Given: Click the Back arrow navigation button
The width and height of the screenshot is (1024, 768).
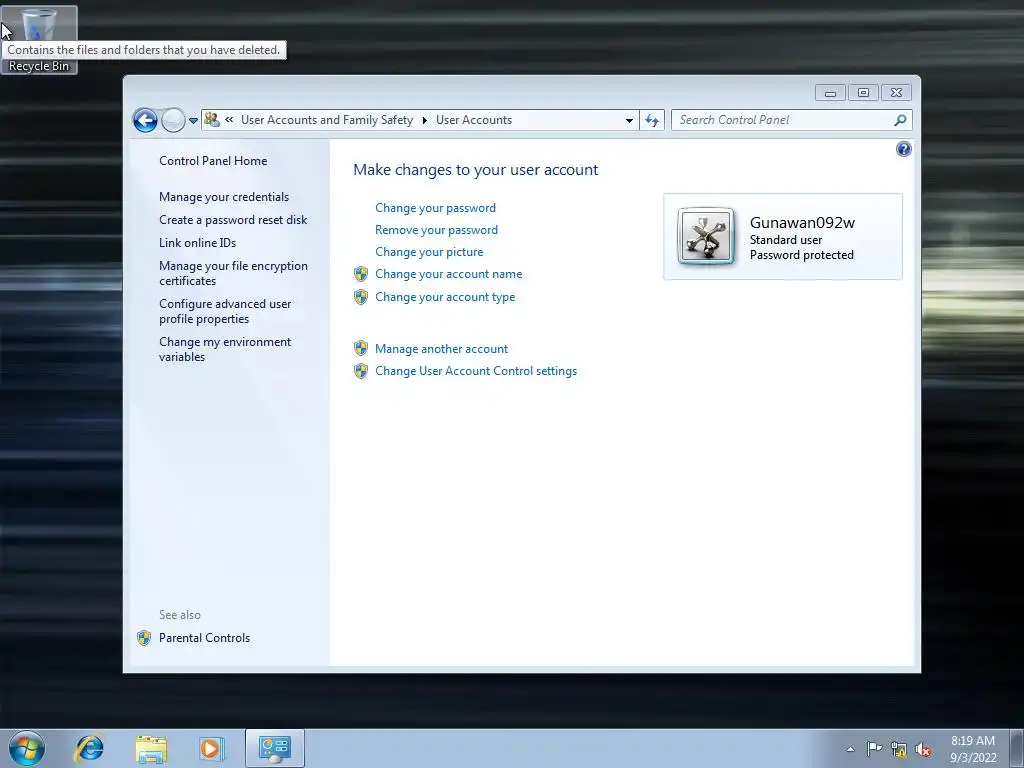Looking at the screenshot, I should 145,120.
